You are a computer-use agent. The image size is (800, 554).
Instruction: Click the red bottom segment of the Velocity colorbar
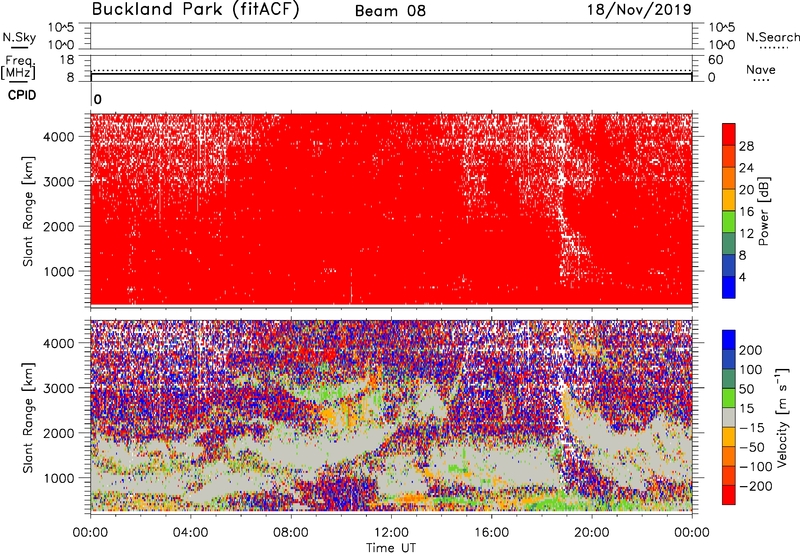pos(729,495)
